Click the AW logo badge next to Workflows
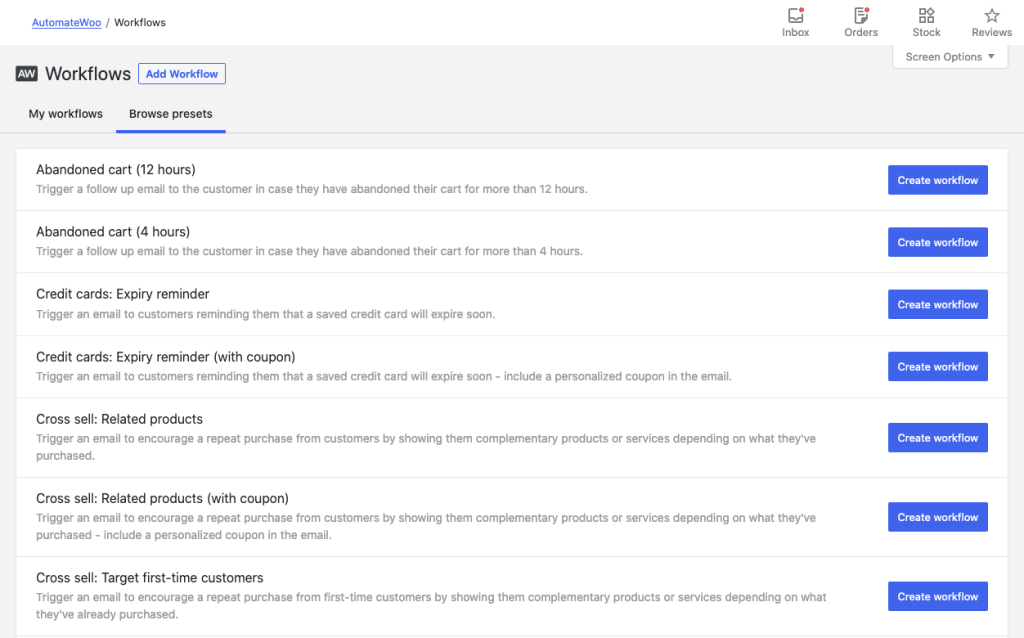 26,73
